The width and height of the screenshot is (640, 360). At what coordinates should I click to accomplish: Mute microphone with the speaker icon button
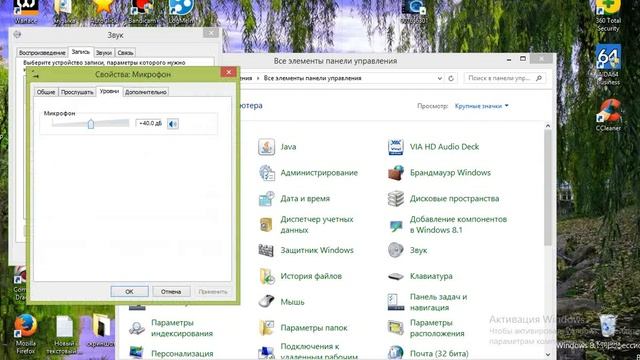pyautogui.click(x=173, y=124)
